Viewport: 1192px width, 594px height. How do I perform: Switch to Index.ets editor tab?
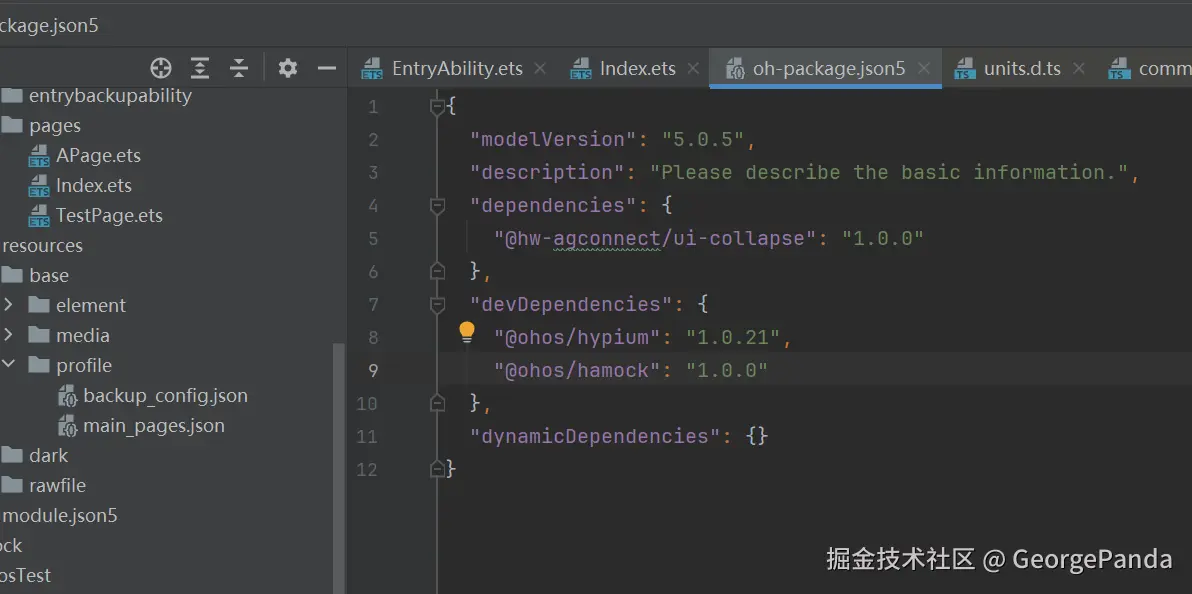coord(638,68)
